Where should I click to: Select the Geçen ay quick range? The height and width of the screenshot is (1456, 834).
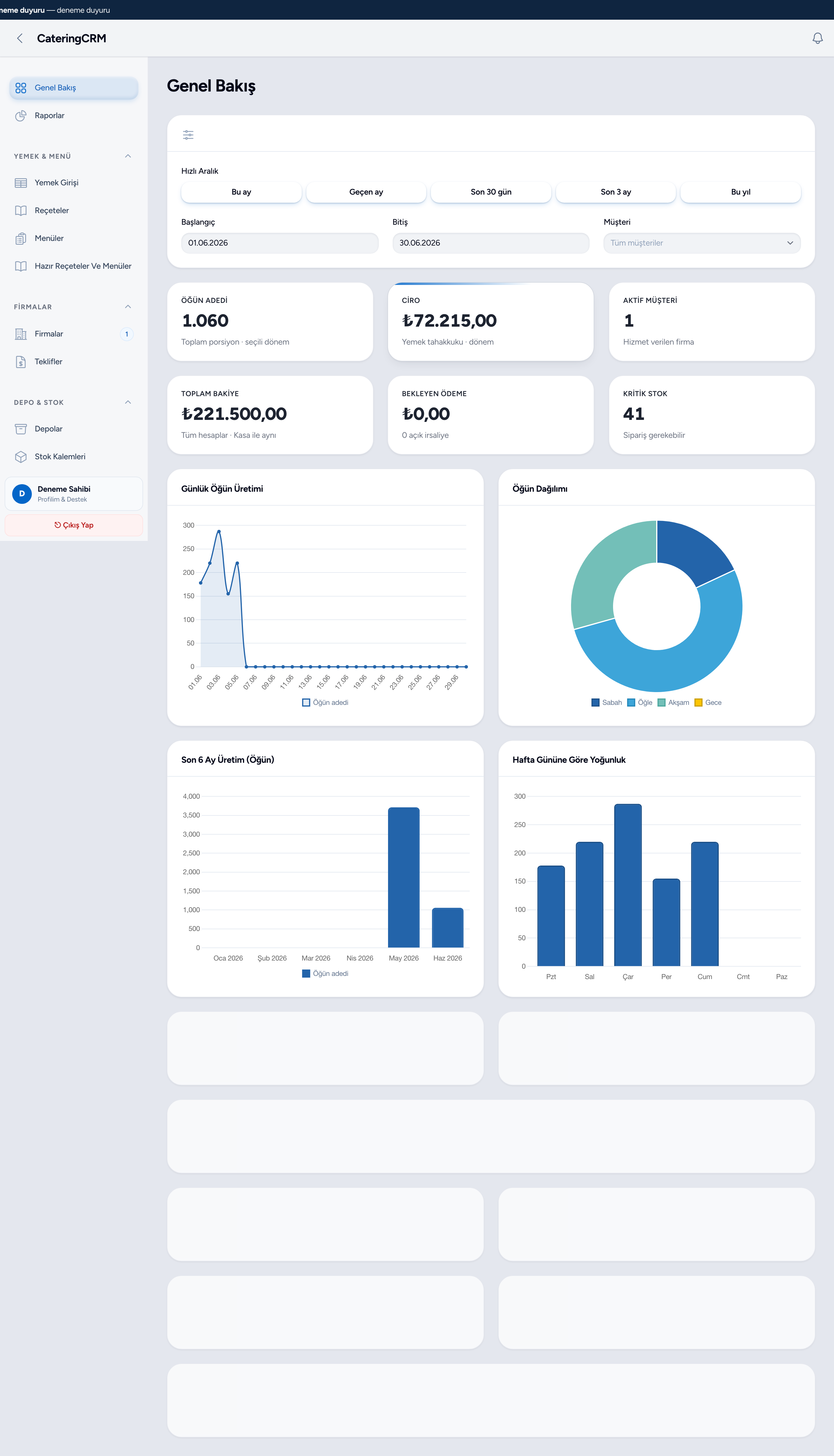[366, 192]
